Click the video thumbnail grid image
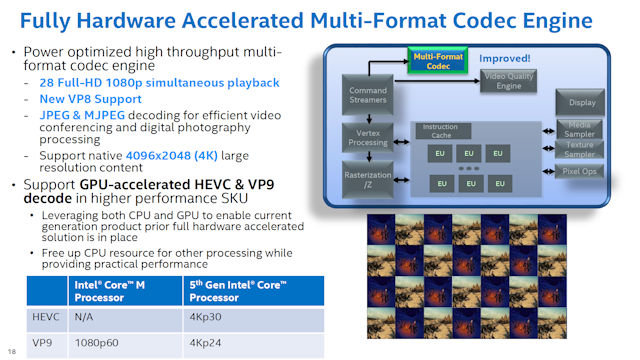Viewport: 640px width, 360px height. pos(467,276)
